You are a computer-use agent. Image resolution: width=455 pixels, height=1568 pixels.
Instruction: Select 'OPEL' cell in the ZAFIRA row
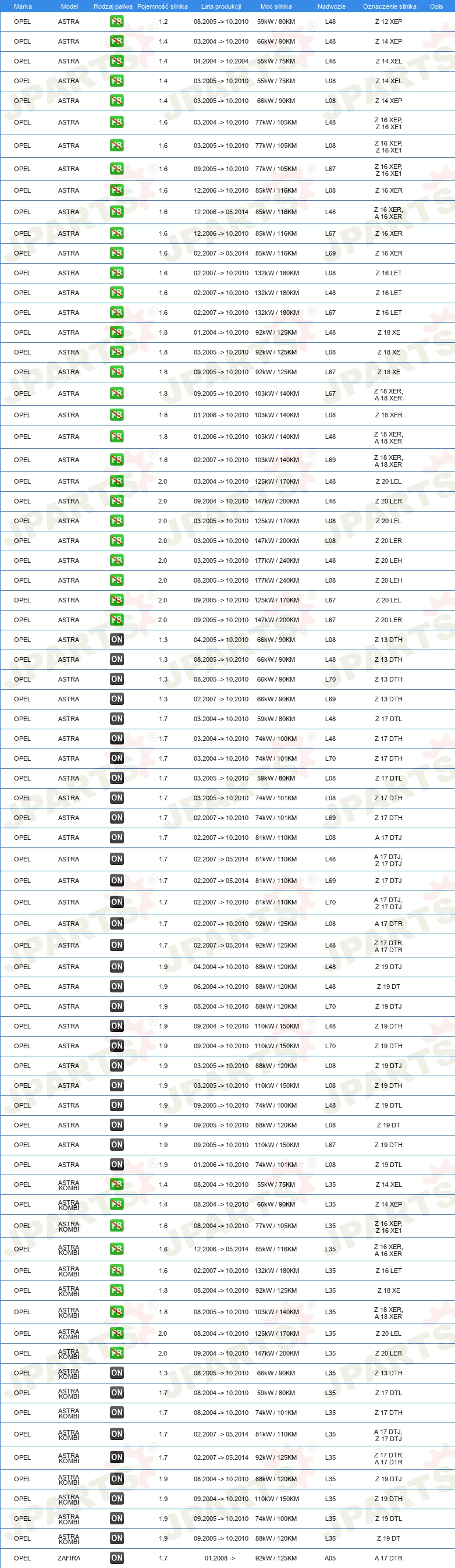[x=23, y=1558]
